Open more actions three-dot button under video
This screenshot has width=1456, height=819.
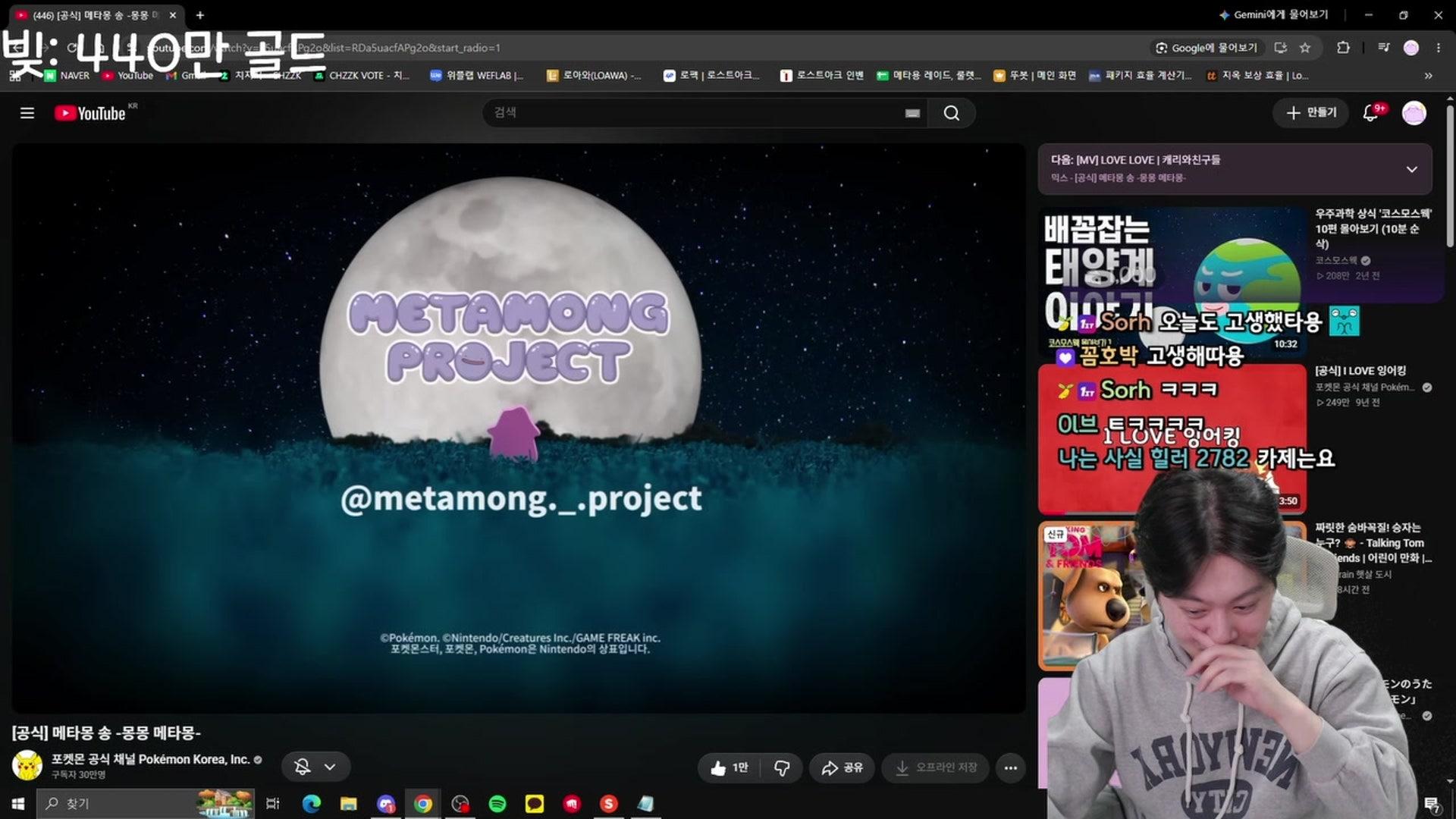point(1010,768)
